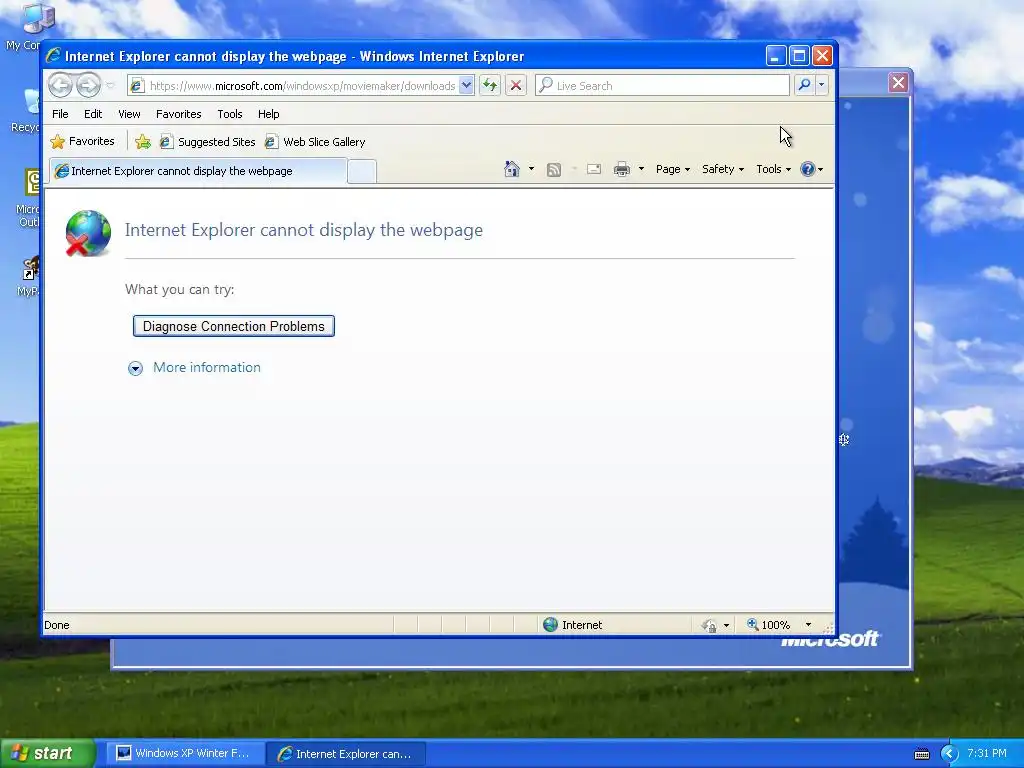Click the blue Help question mark icon
1024x768 pixels.
(x=808, y=169)
